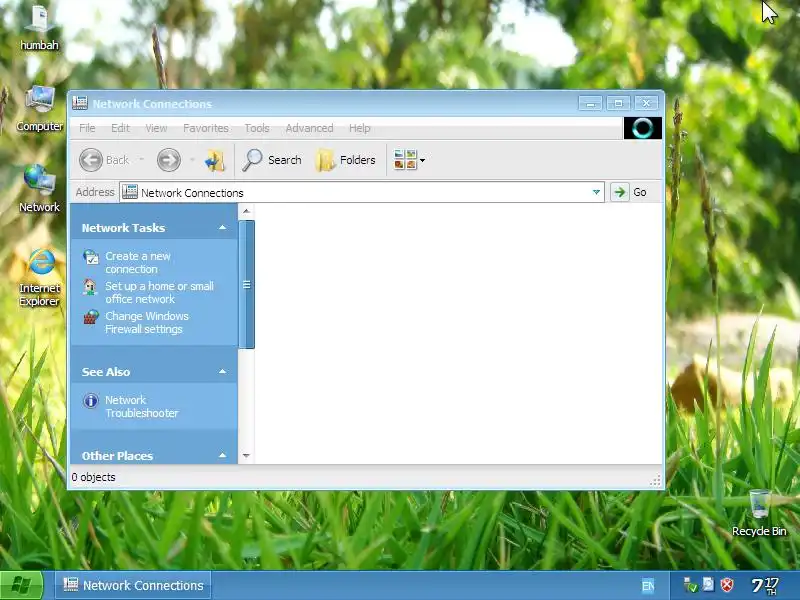The image size is (800, 600).
Task: Click Change Windows Firewall settings link
Action: pos(146,322)
